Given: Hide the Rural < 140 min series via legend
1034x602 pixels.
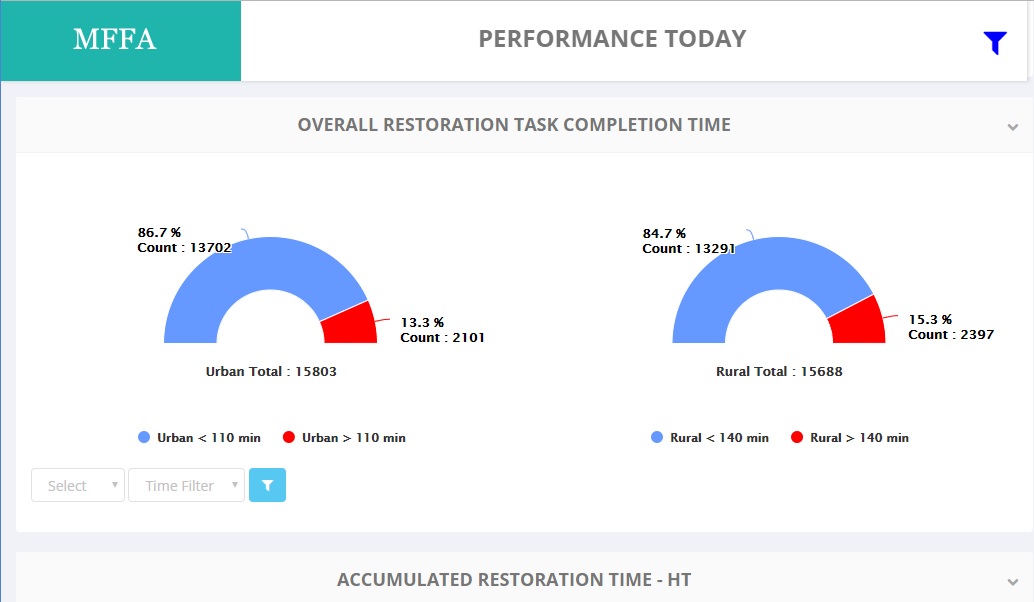Looking at the screenshot, I should click(x=709, y=438).
